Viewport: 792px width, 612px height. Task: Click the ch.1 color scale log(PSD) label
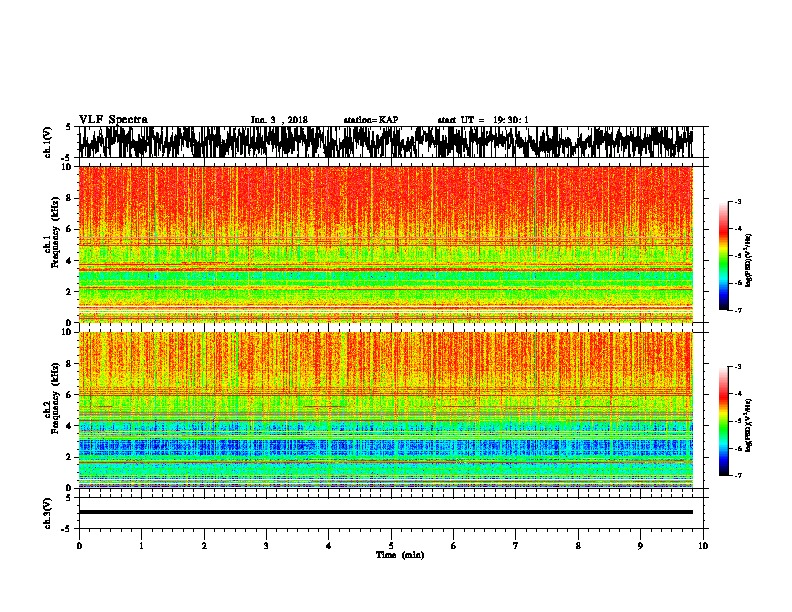[x=749, y=260]
